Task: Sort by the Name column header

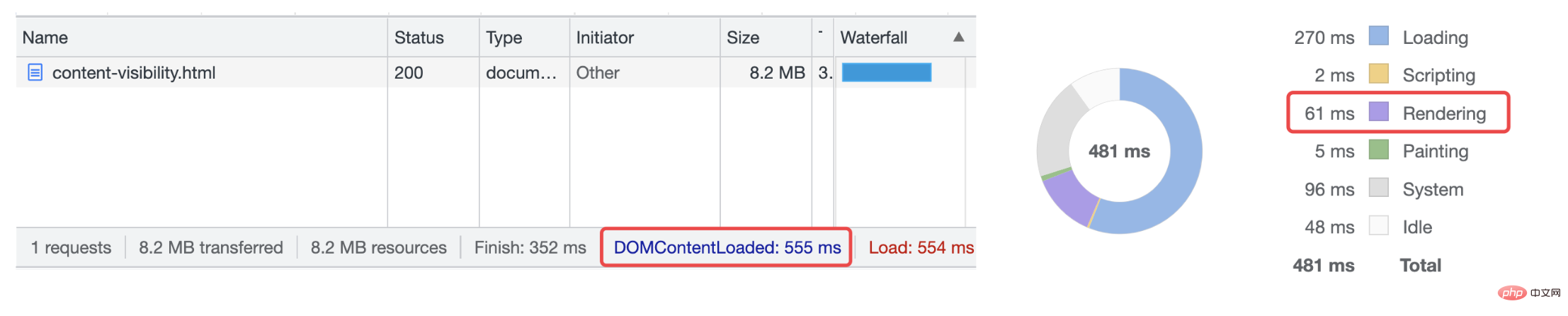Action: pos(45,38)
